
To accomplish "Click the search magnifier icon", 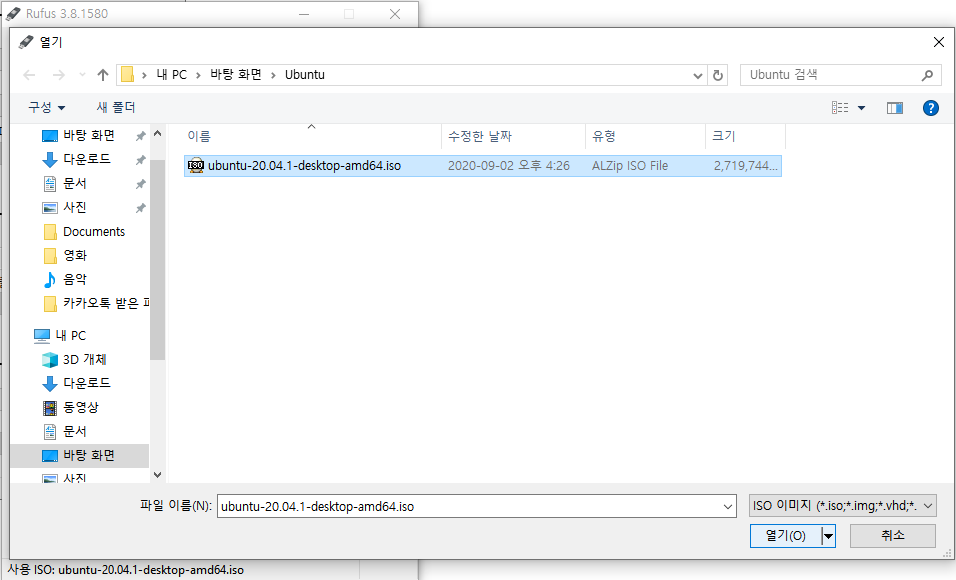I will coord(927,75).
